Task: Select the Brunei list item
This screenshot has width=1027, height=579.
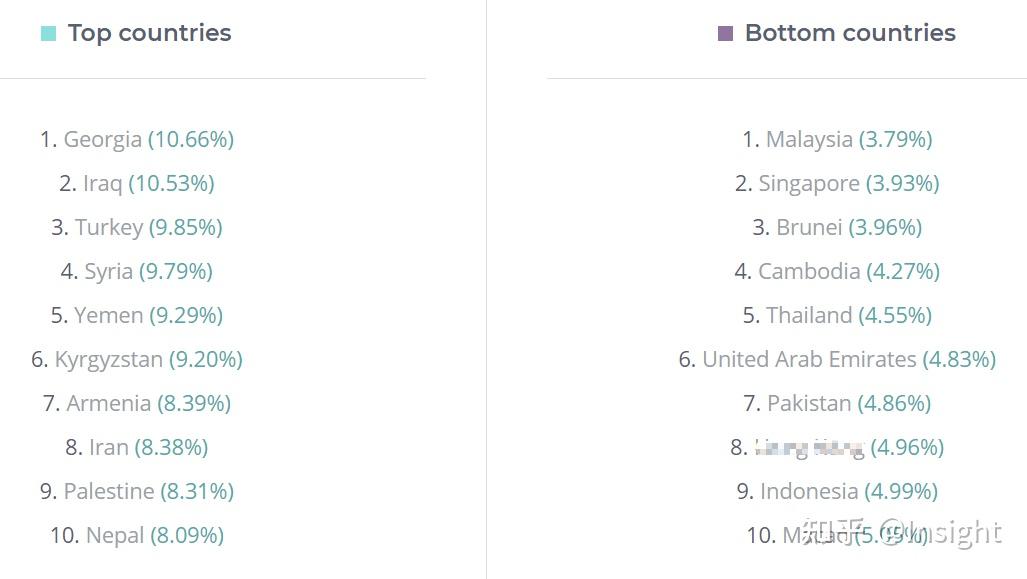Action: (x=837, y=227)
